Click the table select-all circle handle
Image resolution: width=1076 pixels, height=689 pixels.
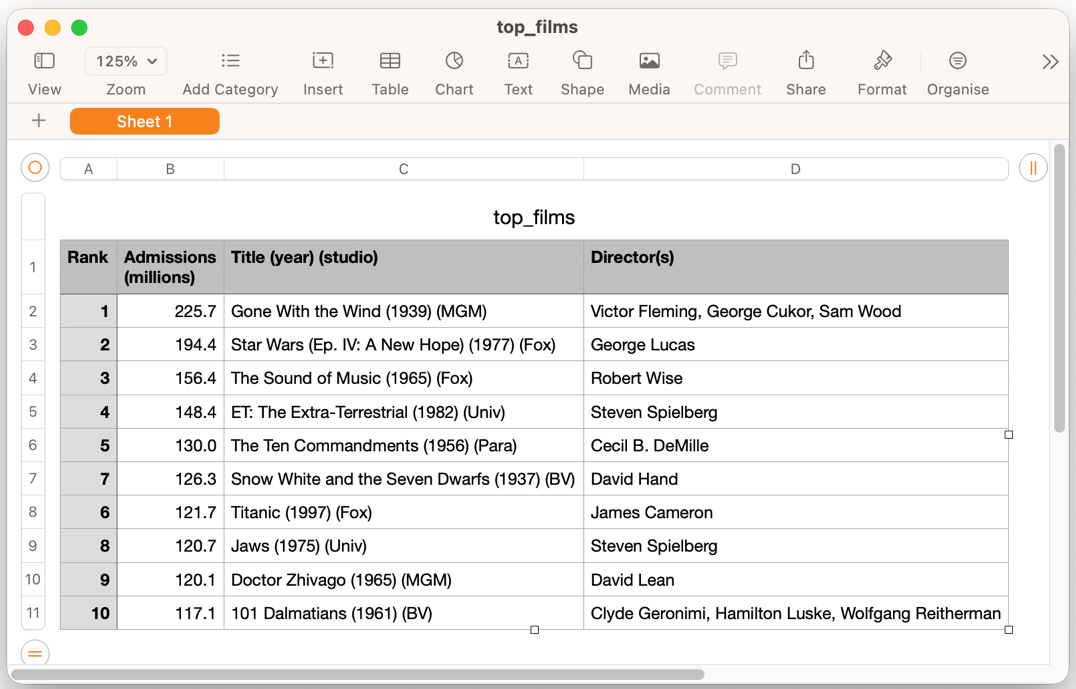pos(35,167)
